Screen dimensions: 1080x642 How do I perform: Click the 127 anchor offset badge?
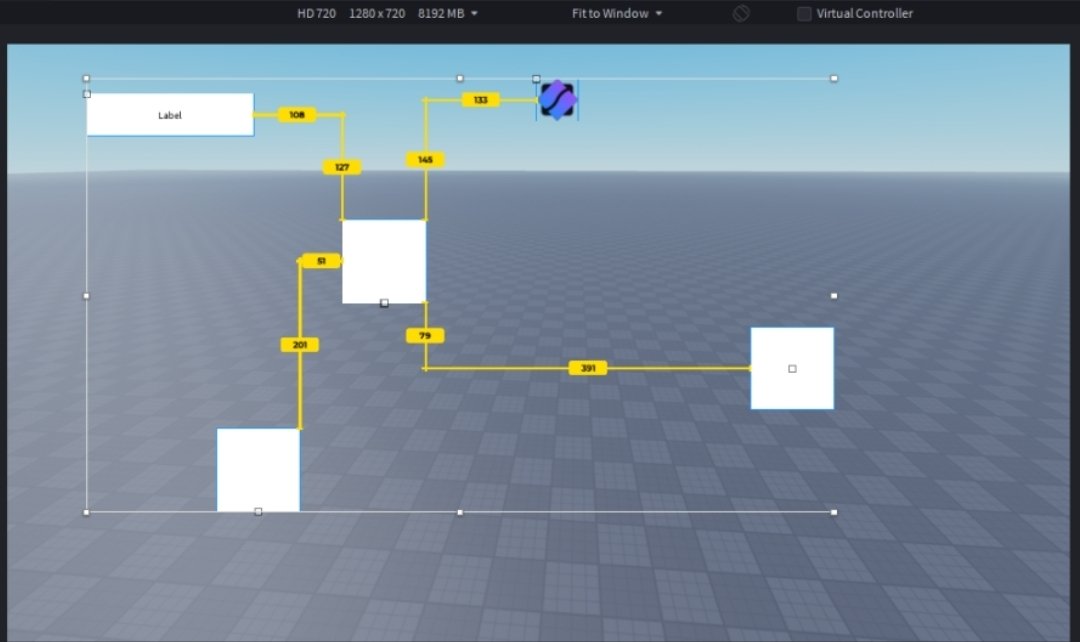click(x=343, y=166)
